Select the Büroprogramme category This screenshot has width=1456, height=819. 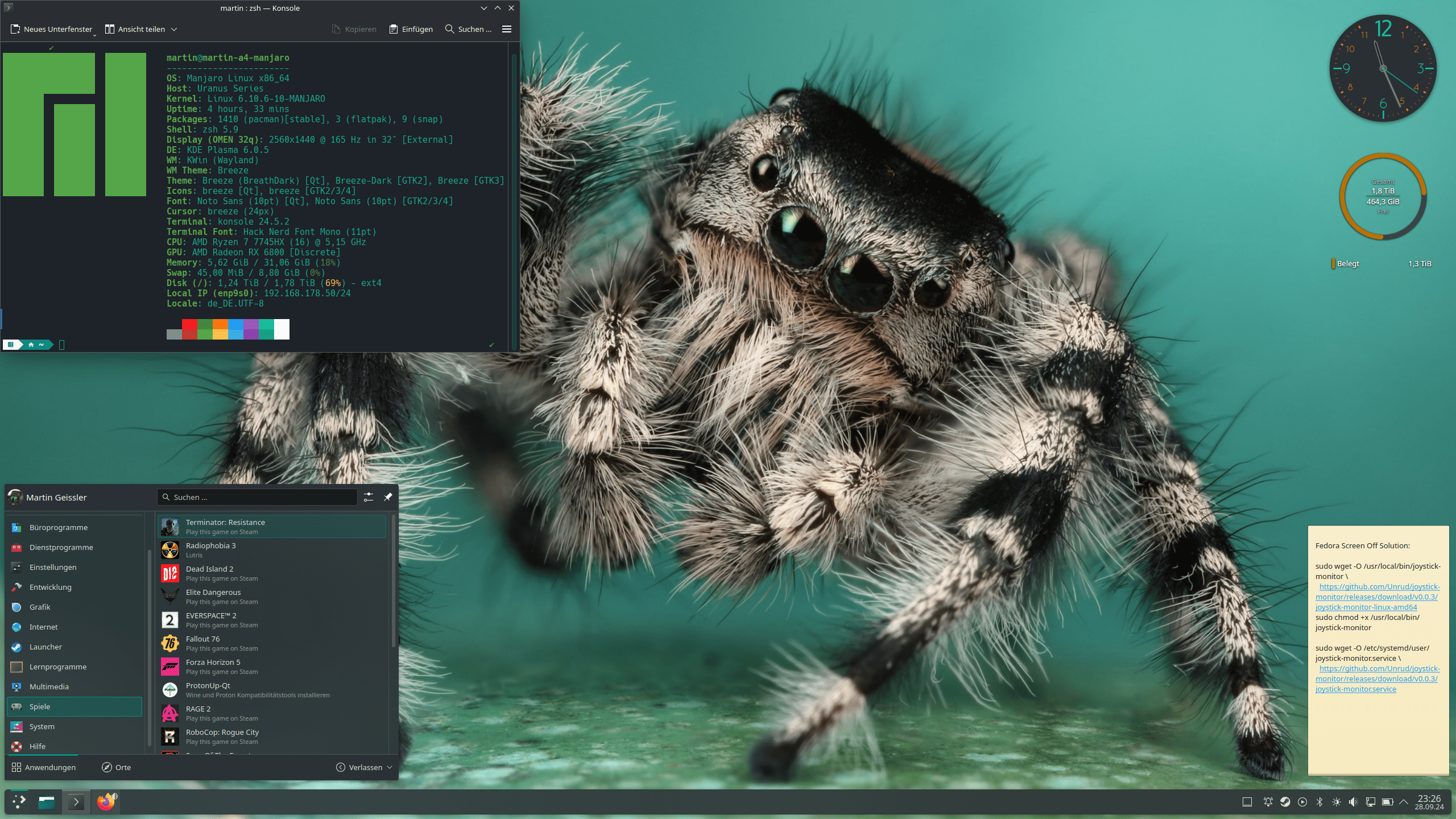(x=75, y=527)
